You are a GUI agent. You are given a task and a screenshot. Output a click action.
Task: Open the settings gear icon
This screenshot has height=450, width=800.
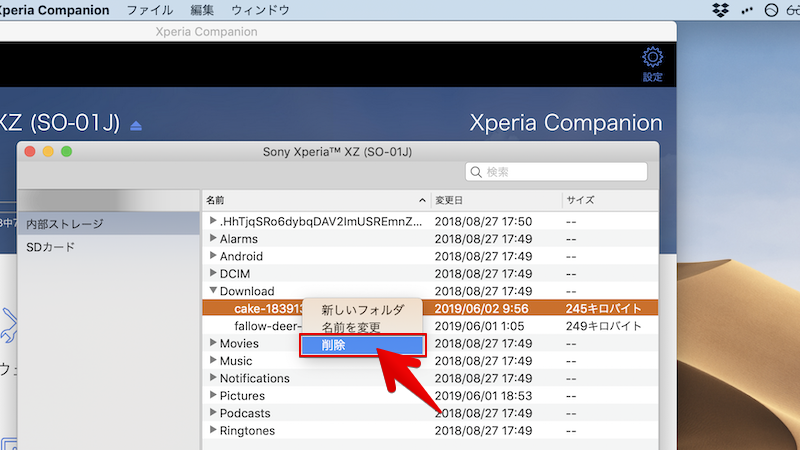pyautogui.click(x=652, y=58)
